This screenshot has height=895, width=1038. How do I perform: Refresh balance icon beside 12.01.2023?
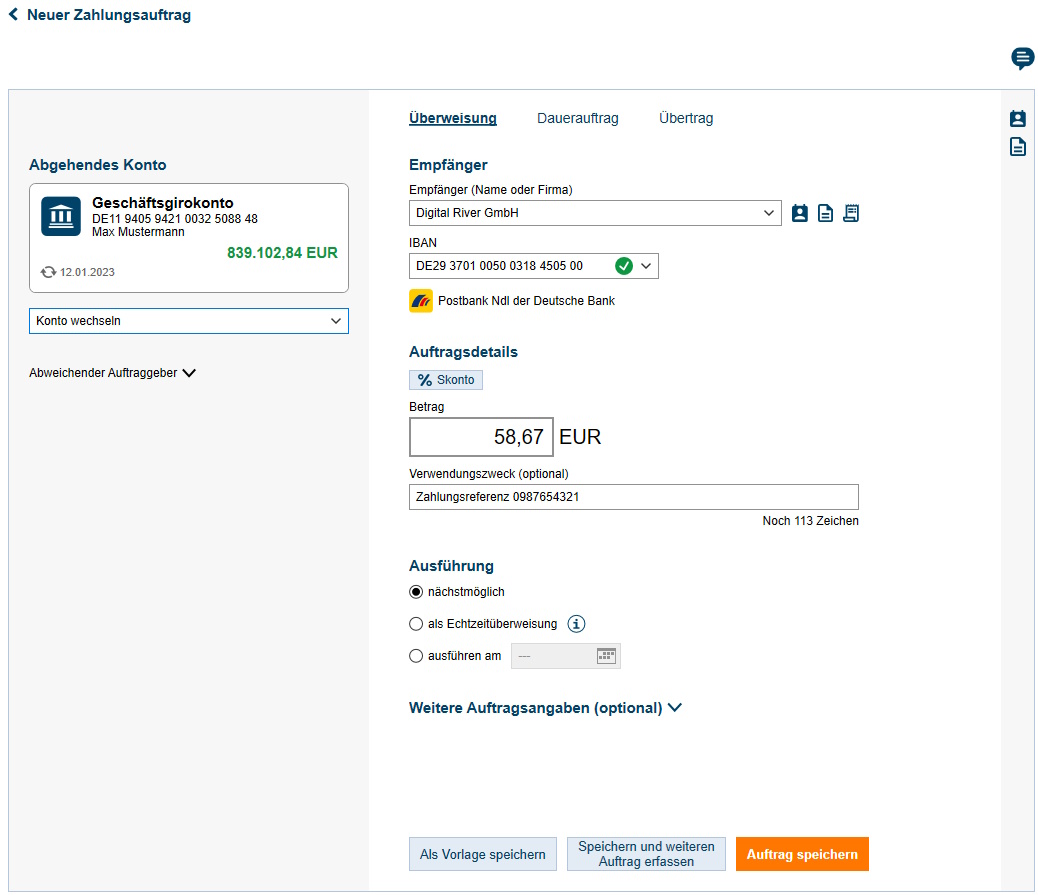click(x=48, y=272)
